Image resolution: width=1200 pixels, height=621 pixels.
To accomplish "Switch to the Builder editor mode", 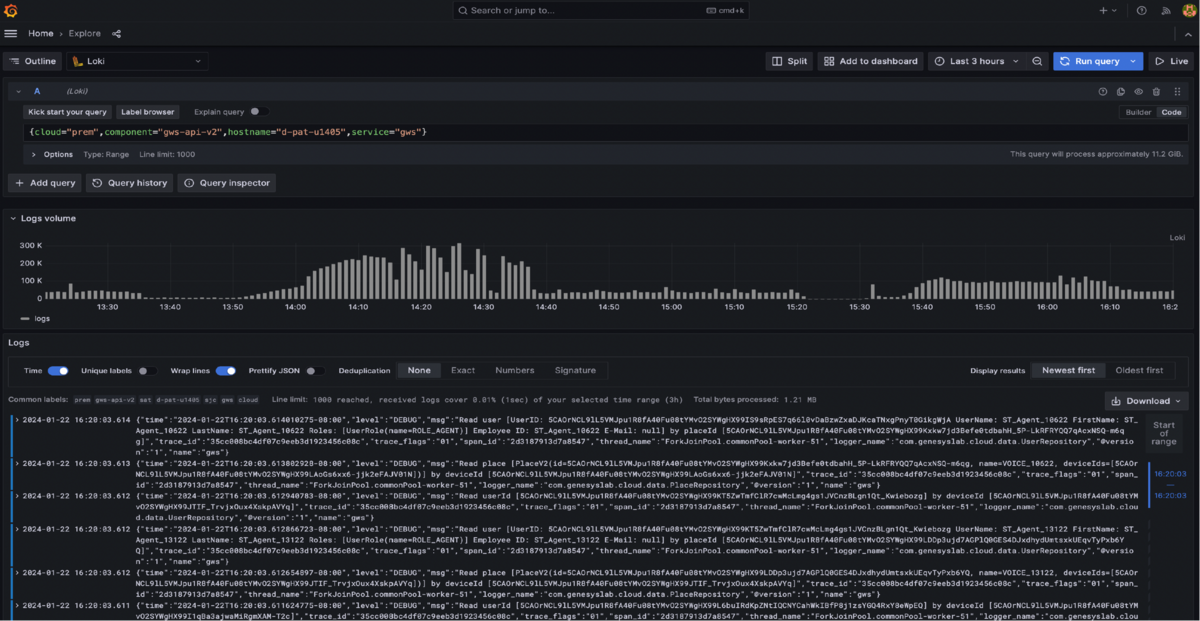I will (1138, 112).
